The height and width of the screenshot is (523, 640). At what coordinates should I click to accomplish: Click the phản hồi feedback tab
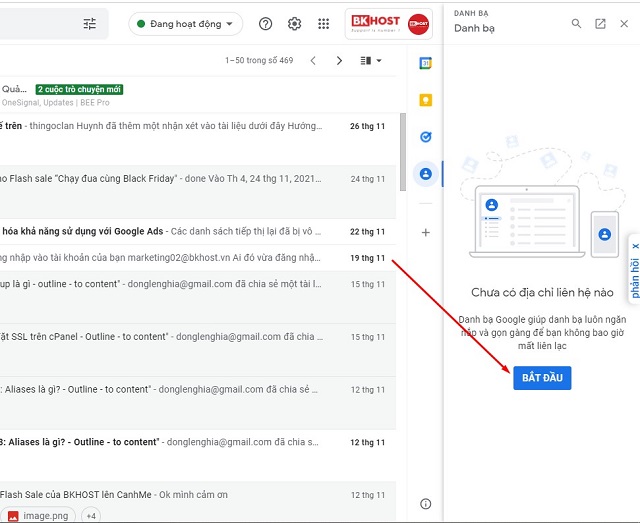[635, 278]
